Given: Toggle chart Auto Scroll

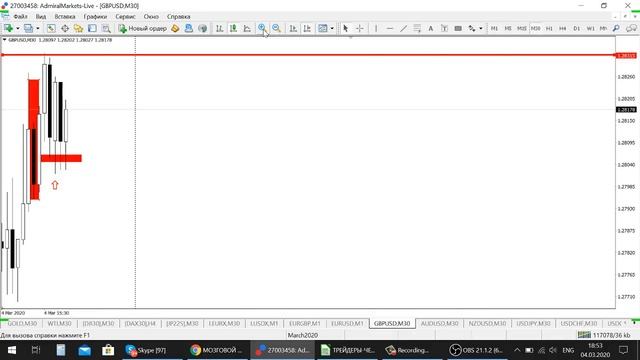Looking at the screenshot, I should click(293, 28).
